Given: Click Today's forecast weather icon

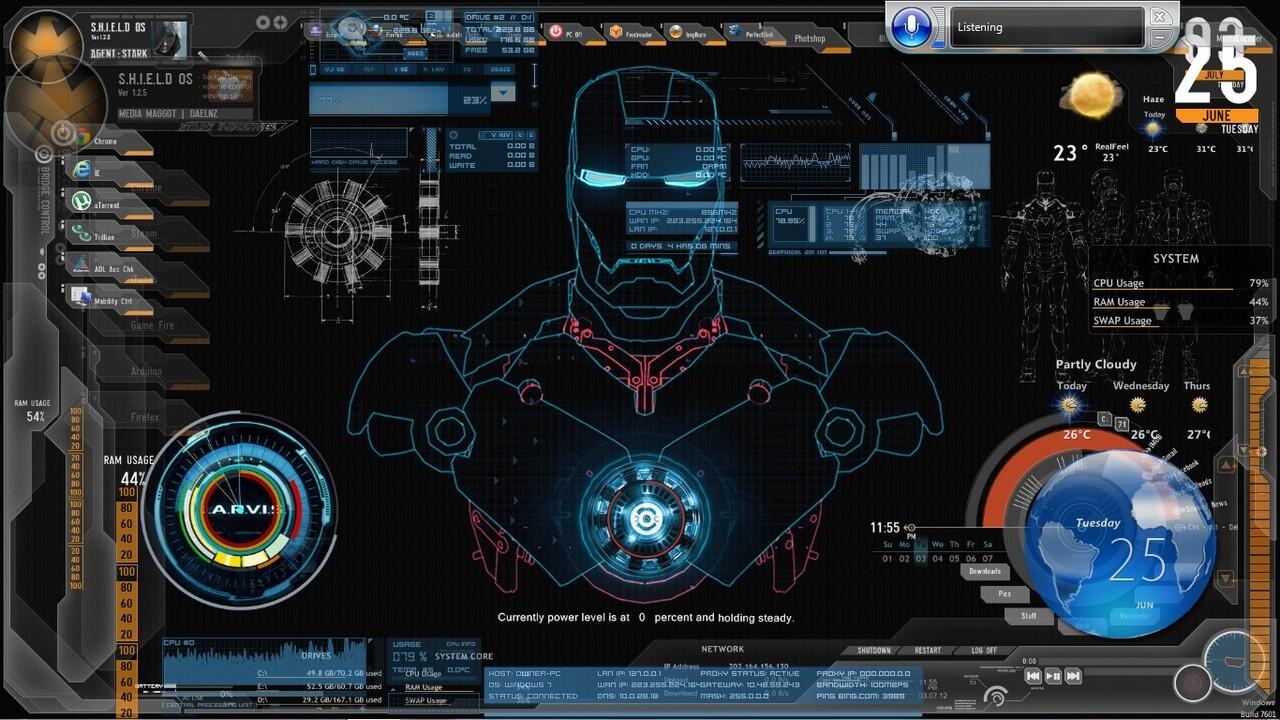Looking at the screenshot, I should (x=1071, y=405).
